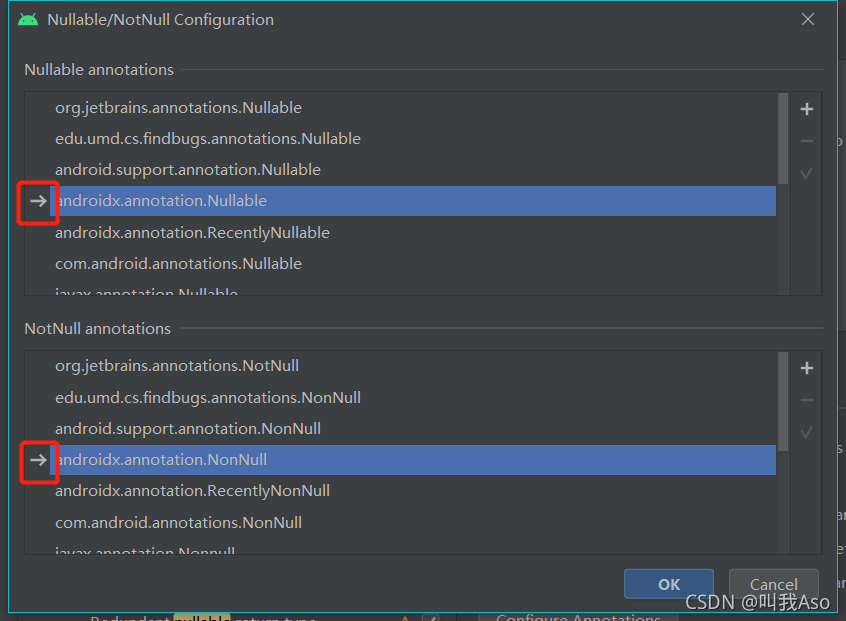Screen dimensions: 846x621
Task: Close the Nullable/NotNull Configuration dialog
Action: pyautogui.click(x=808, y=19)
